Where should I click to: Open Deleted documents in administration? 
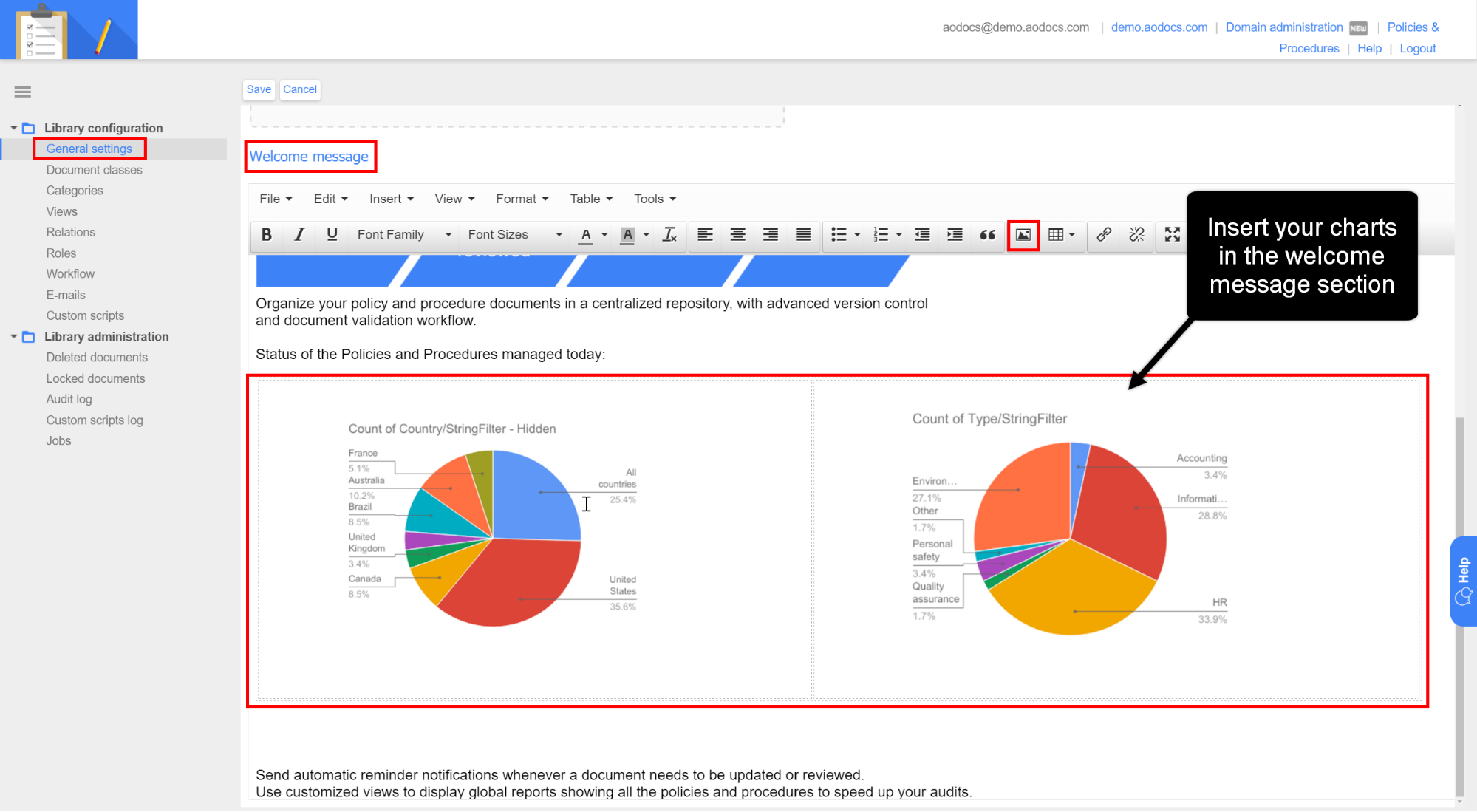(x=97, y=358)
